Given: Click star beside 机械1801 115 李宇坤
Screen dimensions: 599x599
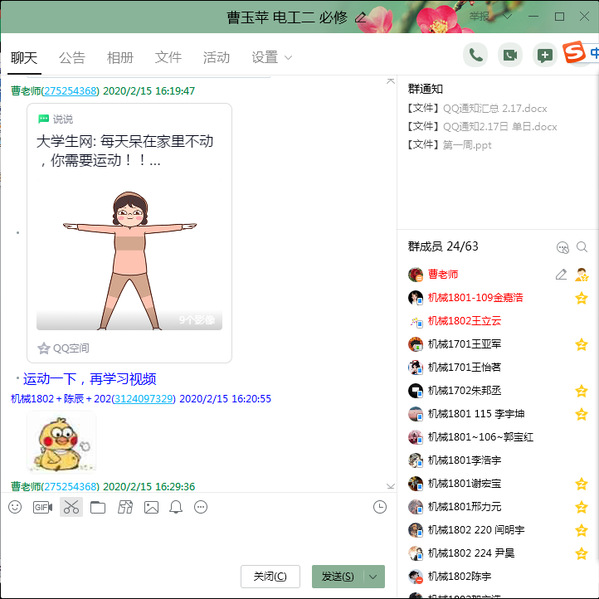Looking at the screenshot, I should 581,414.
